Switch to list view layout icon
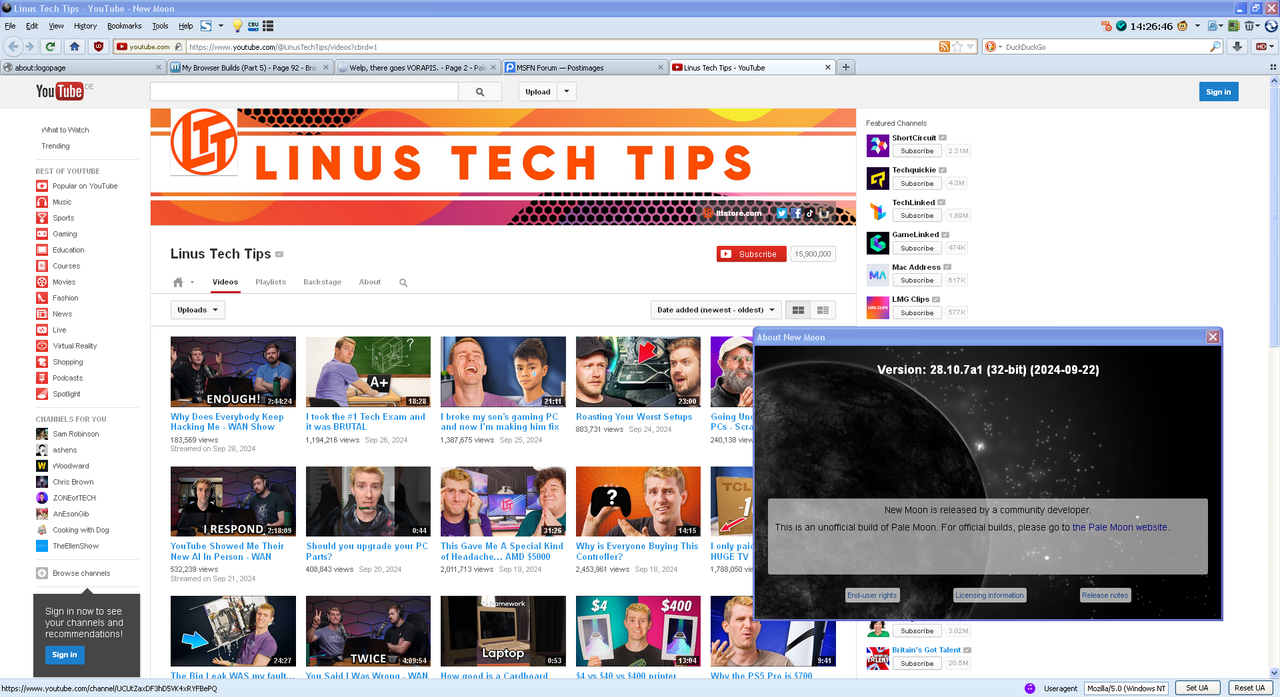 (823, 310)
